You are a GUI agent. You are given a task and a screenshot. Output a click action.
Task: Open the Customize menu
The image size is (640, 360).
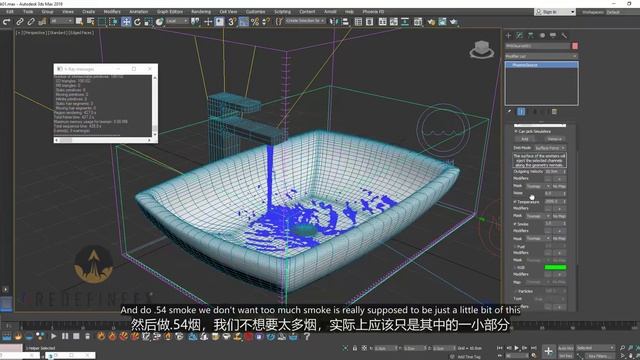pos(256,12)
